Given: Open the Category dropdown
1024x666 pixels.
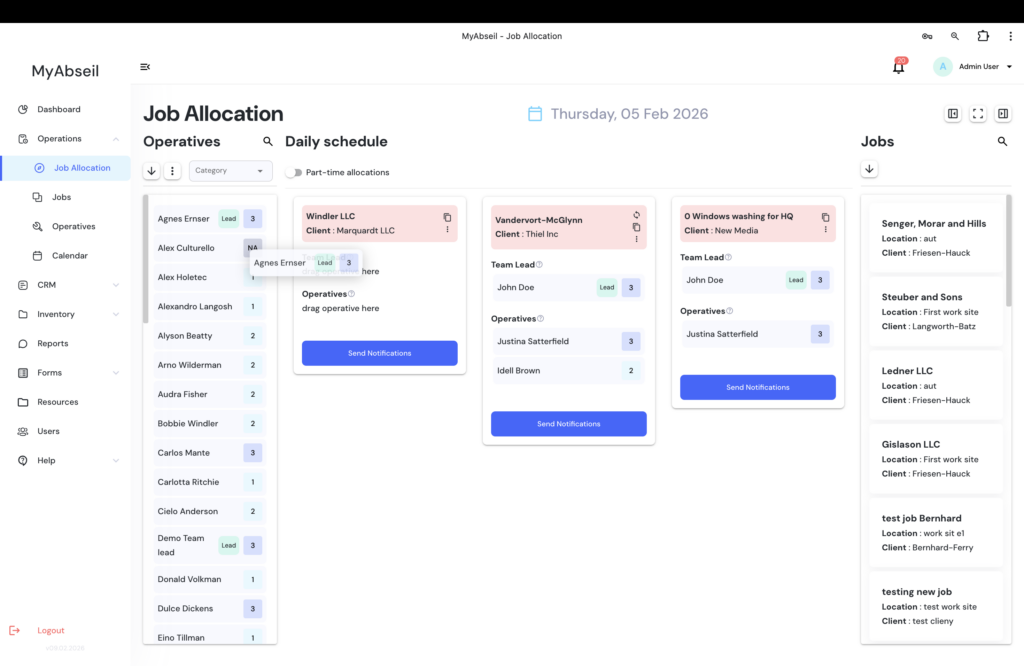Looking at the screenshot, I should 231,171.
